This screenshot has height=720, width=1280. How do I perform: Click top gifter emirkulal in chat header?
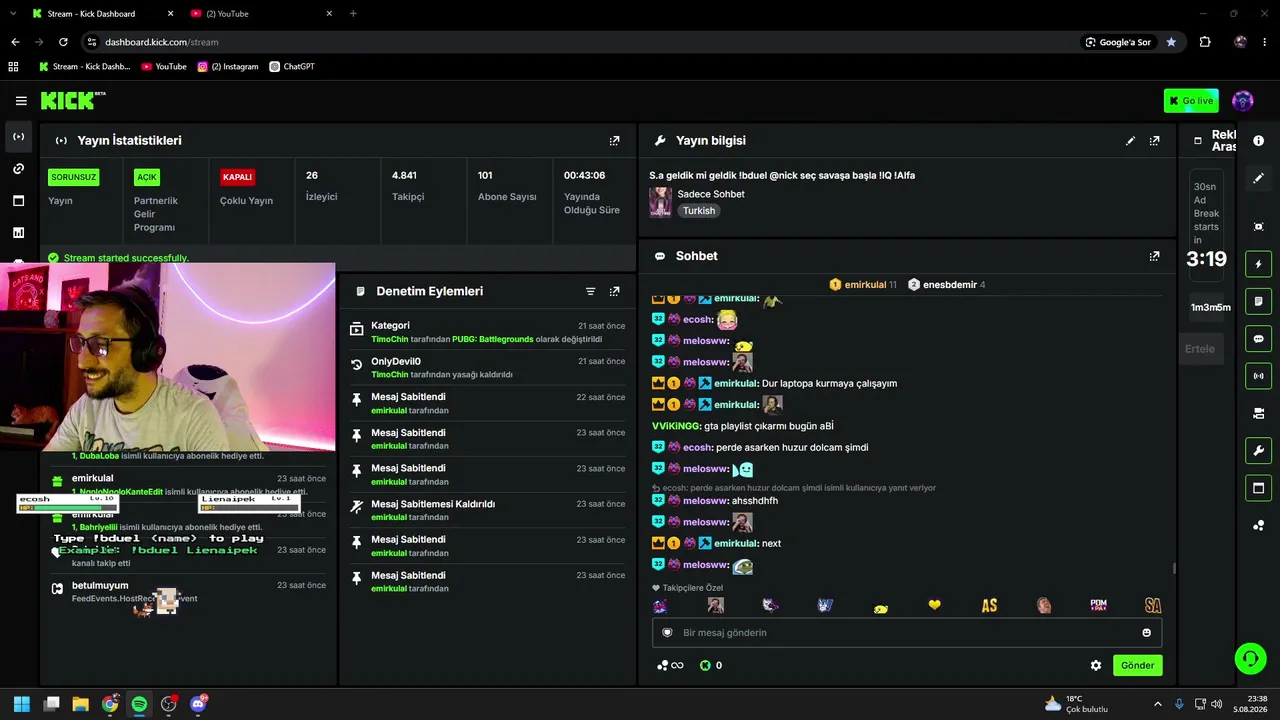click(x=863, y=285)
